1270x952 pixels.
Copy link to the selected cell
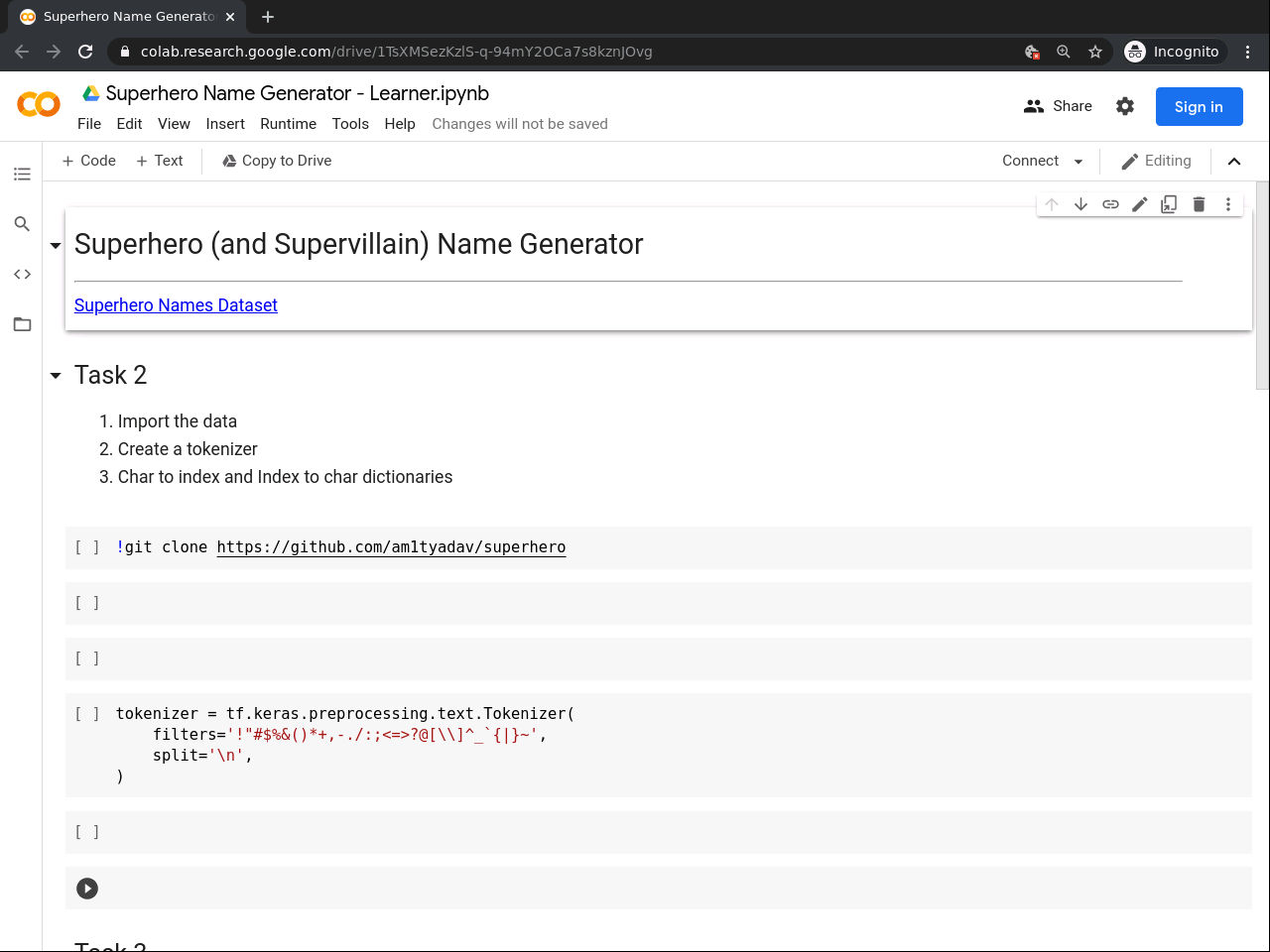[1110, 204]
